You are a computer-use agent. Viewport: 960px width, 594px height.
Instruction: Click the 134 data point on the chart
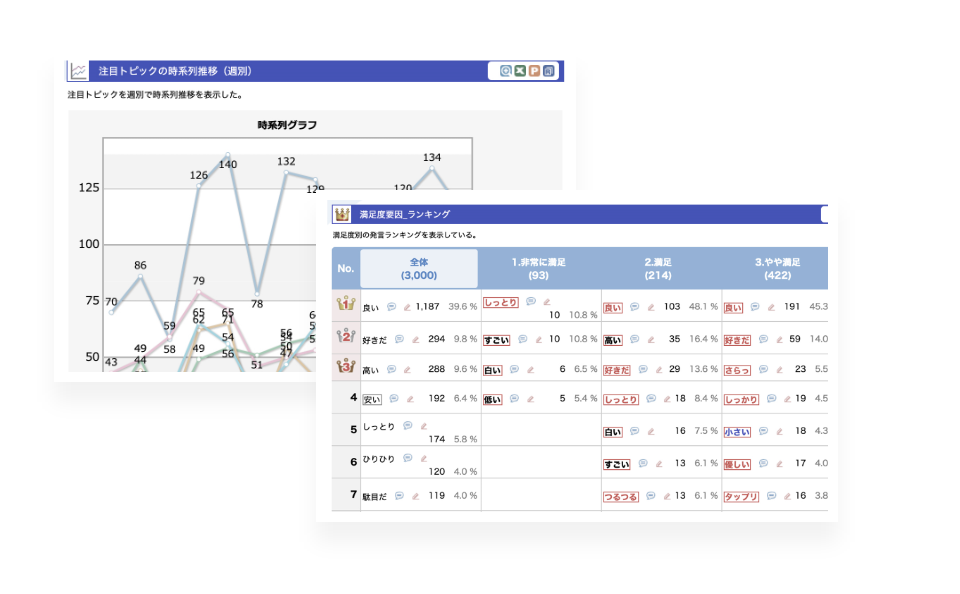(432, 168)
